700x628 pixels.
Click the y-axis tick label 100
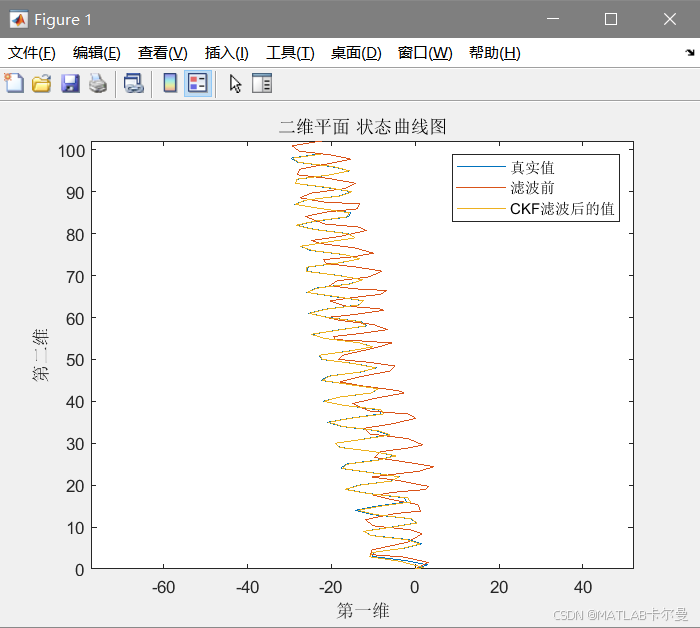tap(71, 151)
